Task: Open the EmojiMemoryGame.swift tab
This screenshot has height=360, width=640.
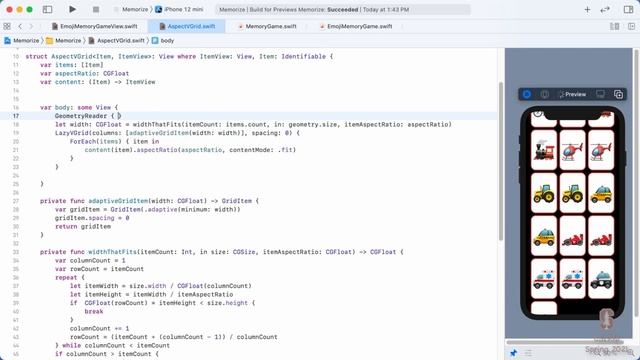Action: [356, 26]
